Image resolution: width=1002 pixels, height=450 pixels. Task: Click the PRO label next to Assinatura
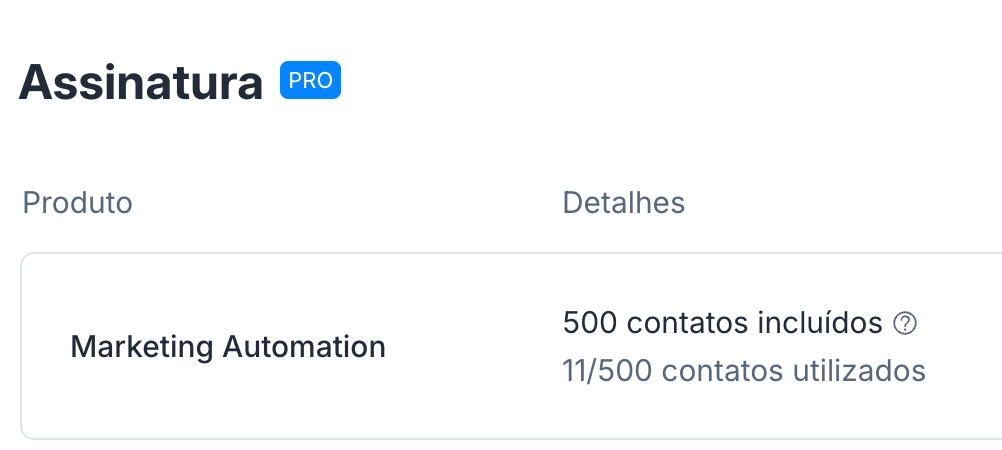[310, 80]
